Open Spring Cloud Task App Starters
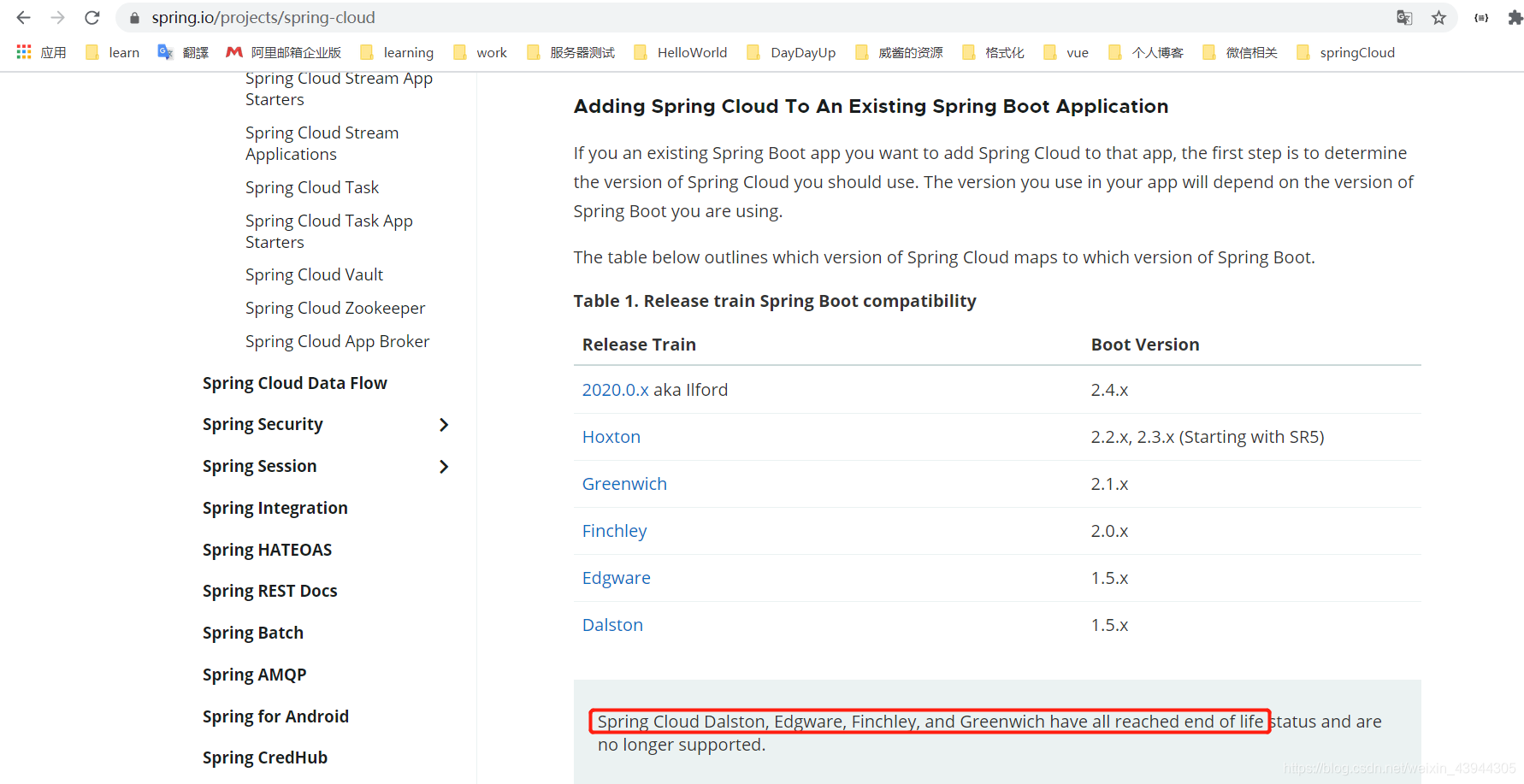This screenshot has width=1524, height=784. point(328,231)
